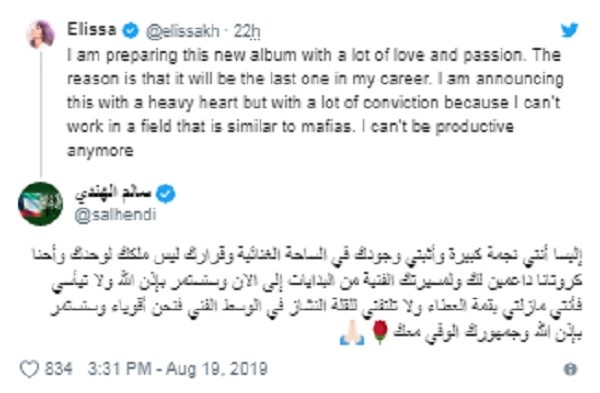Image resolution: width=600 pixels, height=393 pixels.
Task: Click the Twitter bird logo icon
Action: [569, 30]
